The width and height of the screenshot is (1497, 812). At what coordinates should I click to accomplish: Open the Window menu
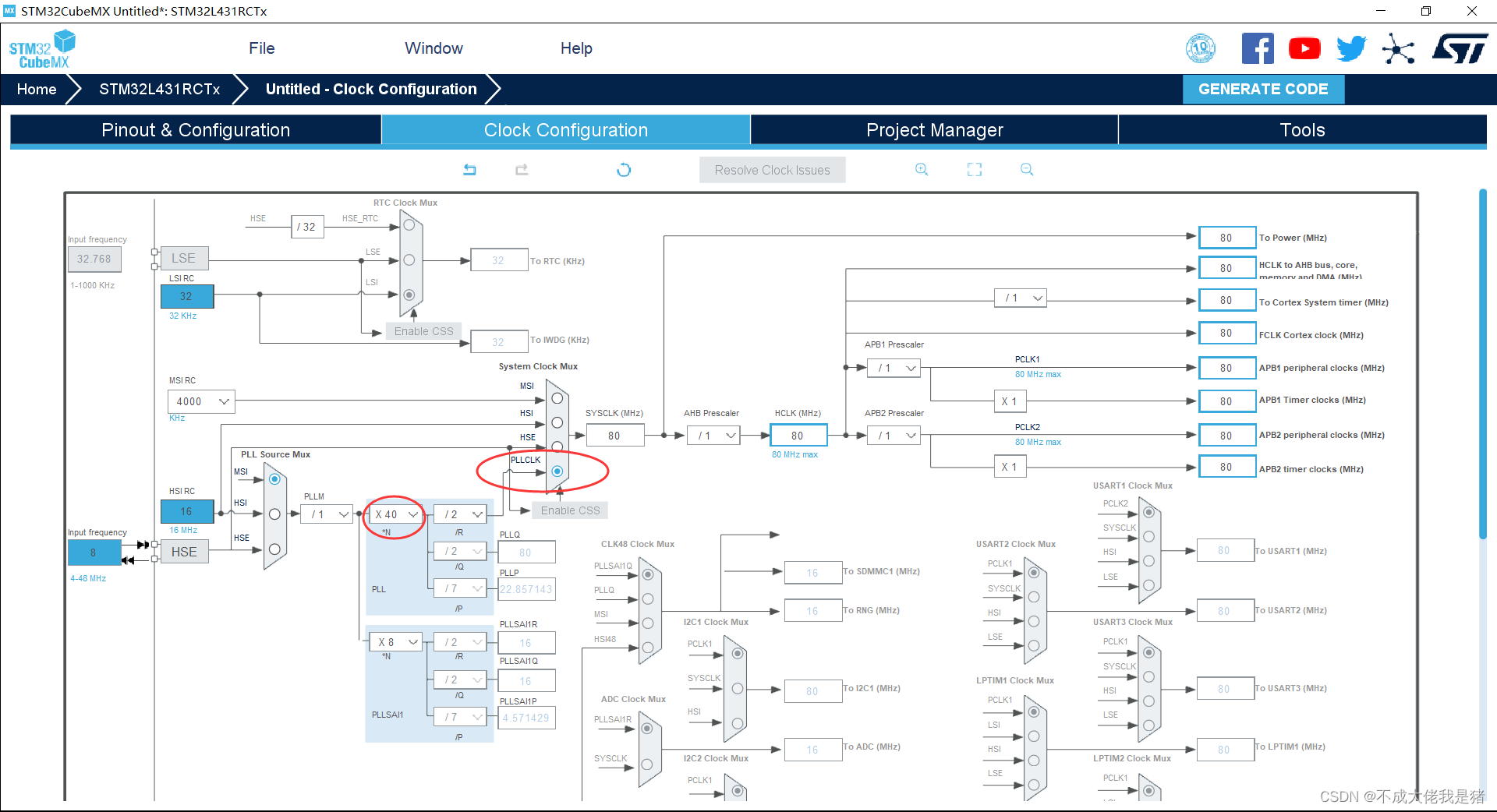434,48
